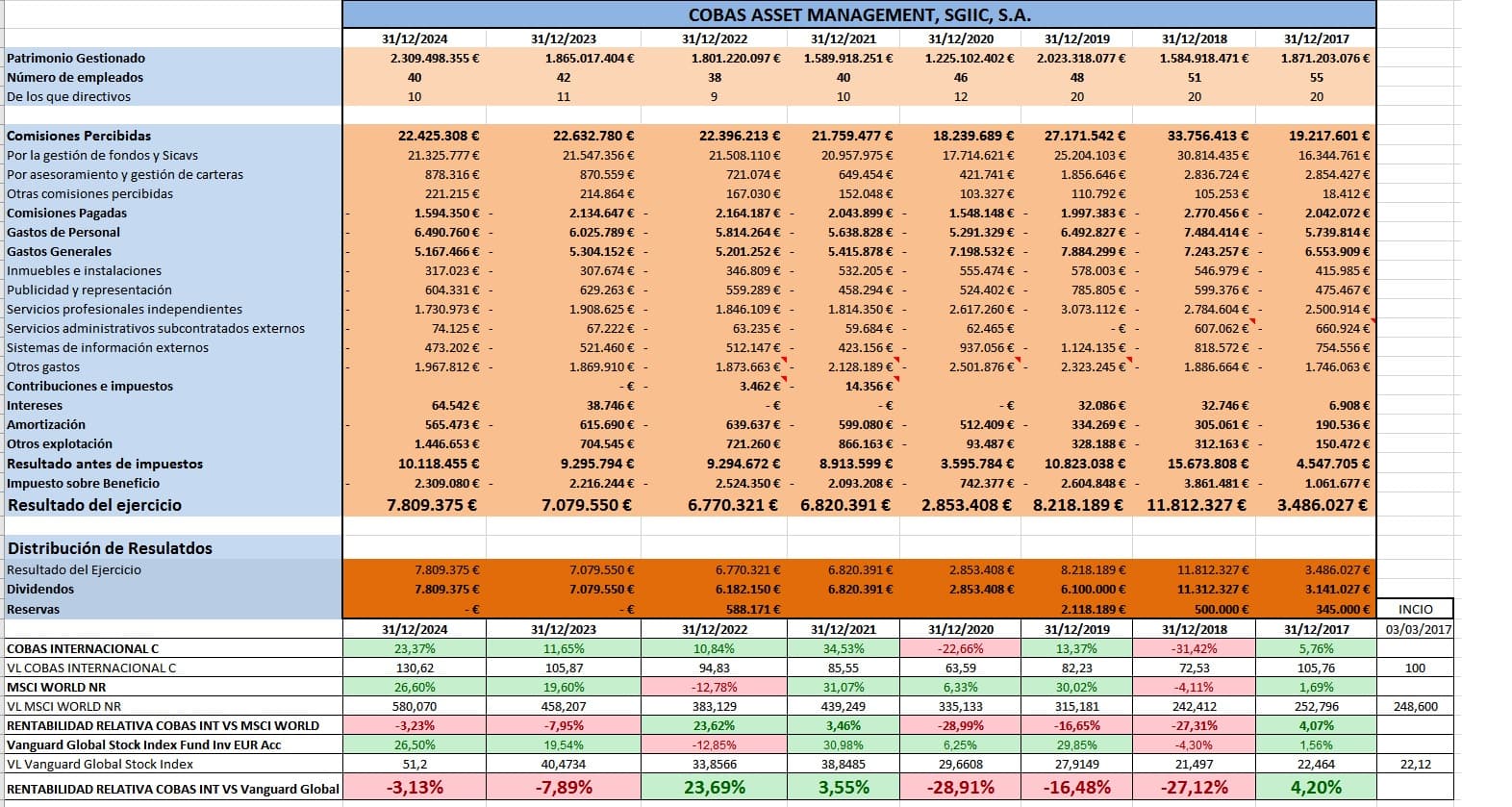Select the Patrimonio Gestionado row label
Screen dimensions: 1512x807
click(76, 59)
